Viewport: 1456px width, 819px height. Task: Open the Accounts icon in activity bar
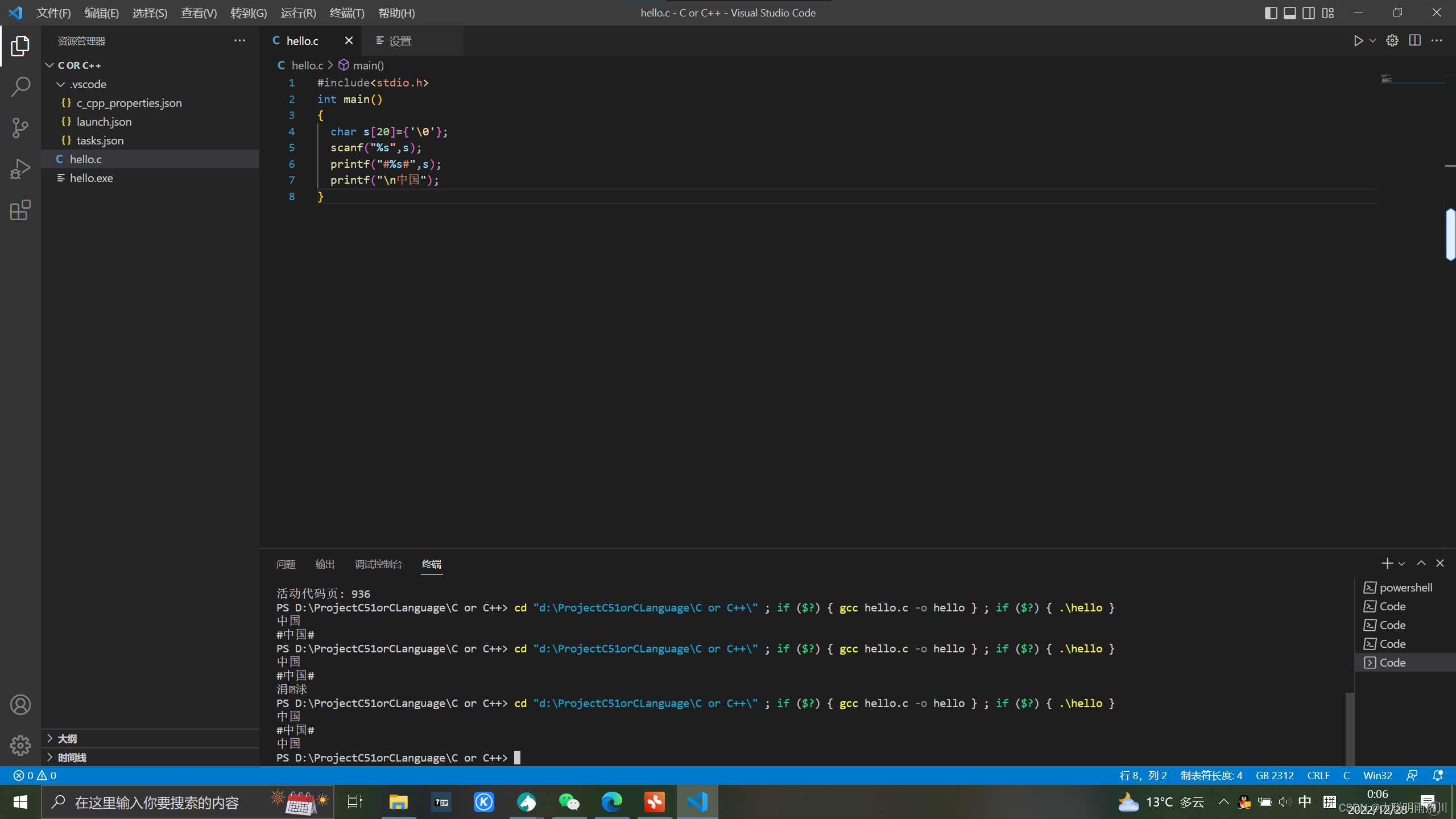coord(20,705)
